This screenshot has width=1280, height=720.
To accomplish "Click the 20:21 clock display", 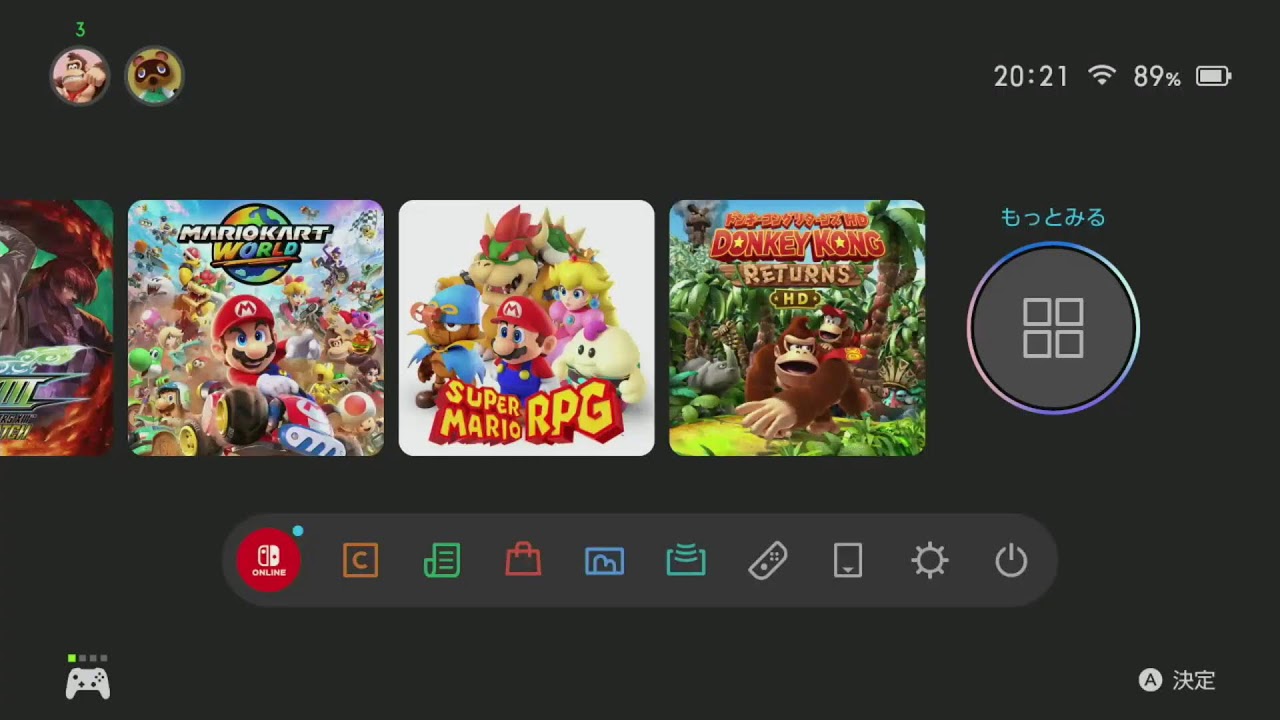I will pyautogui.click(x=1031, y=76).
